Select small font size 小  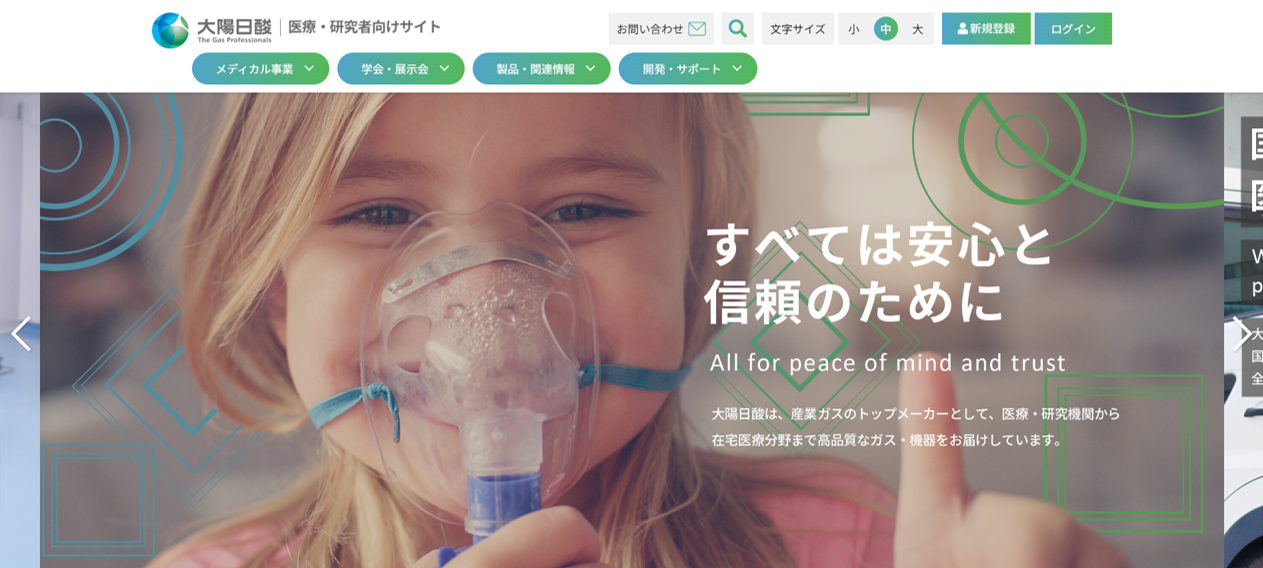[854, 29]
